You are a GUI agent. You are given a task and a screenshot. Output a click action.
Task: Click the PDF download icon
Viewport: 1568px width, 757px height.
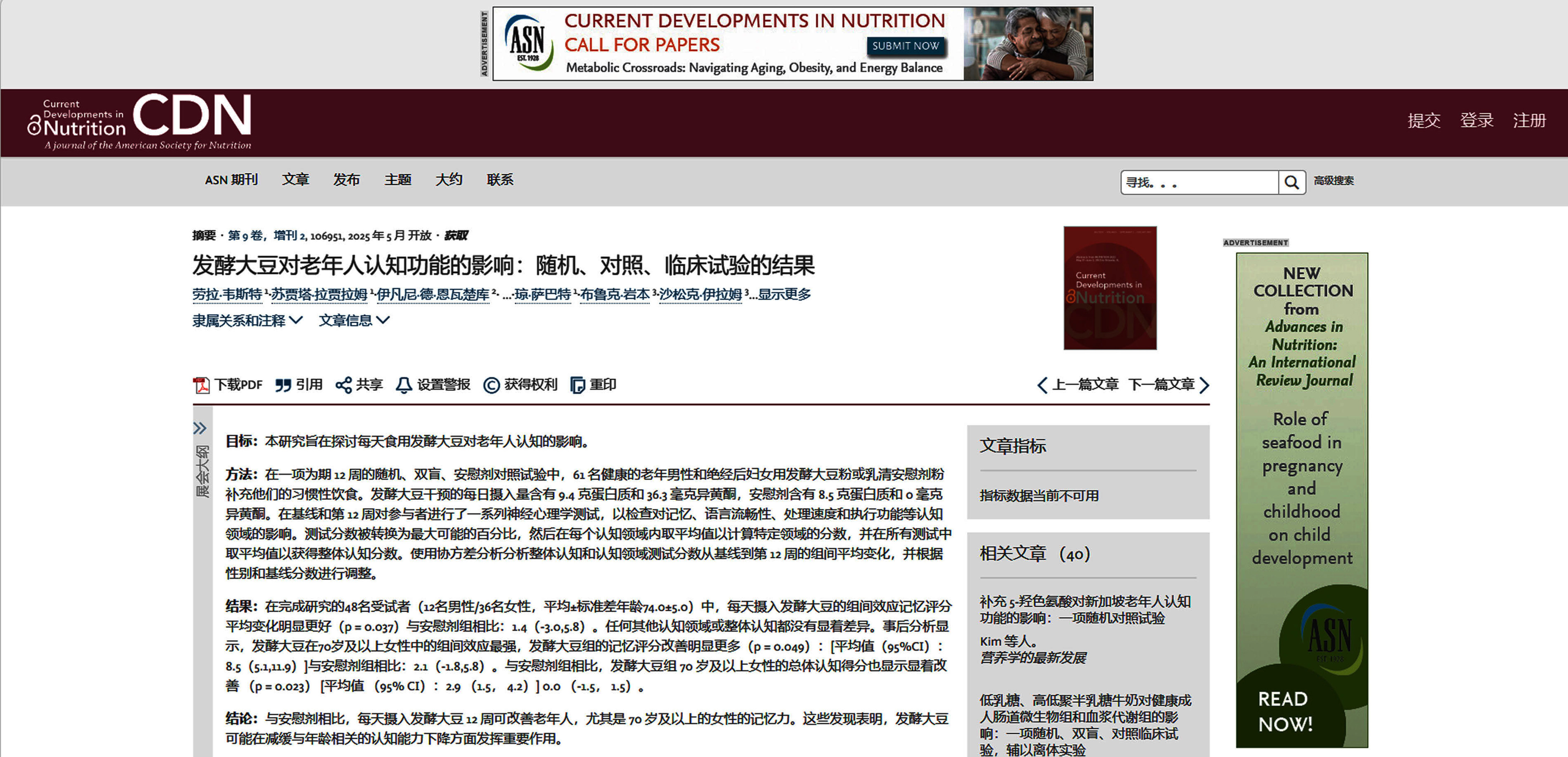point(201,385)
